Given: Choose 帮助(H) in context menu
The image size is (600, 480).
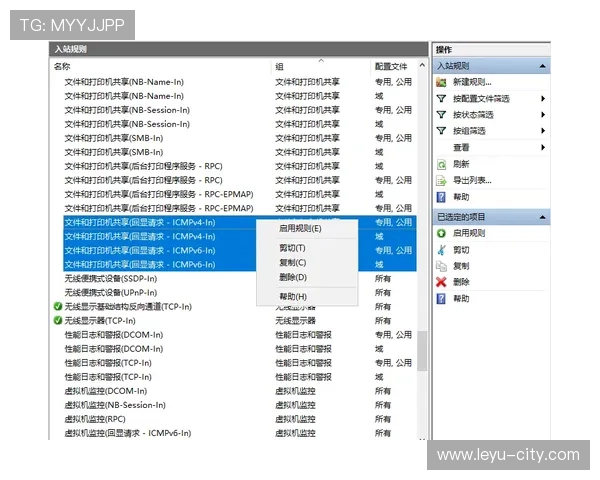Looking at the screenshot, I should point(293,297).
